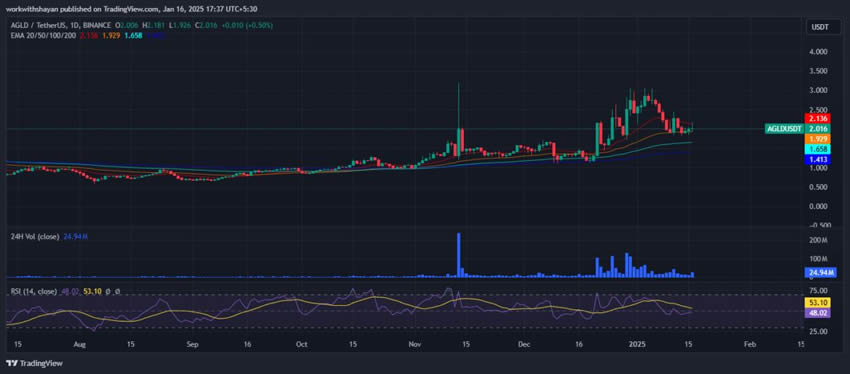Click the orange 1.929 EMA price label
Screen dimensions: 850x374
817,139
